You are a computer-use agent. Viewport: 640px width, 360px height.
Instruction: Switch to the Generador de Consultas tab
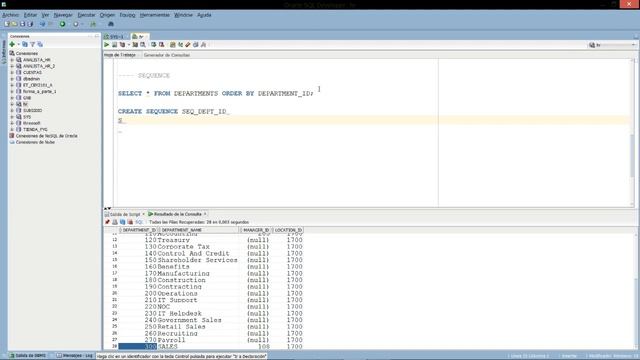coord(167,55)
